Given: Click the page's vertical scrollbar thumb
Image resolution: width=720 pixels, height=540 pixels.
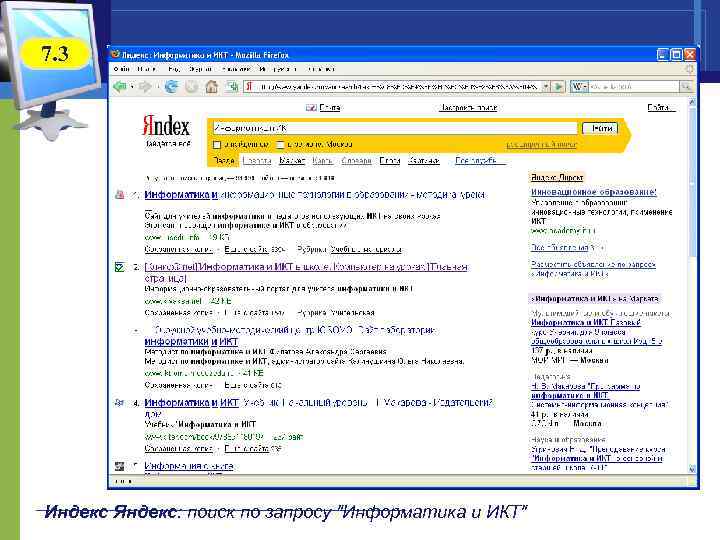Looking at the screenshot, I should pos(692,181).
